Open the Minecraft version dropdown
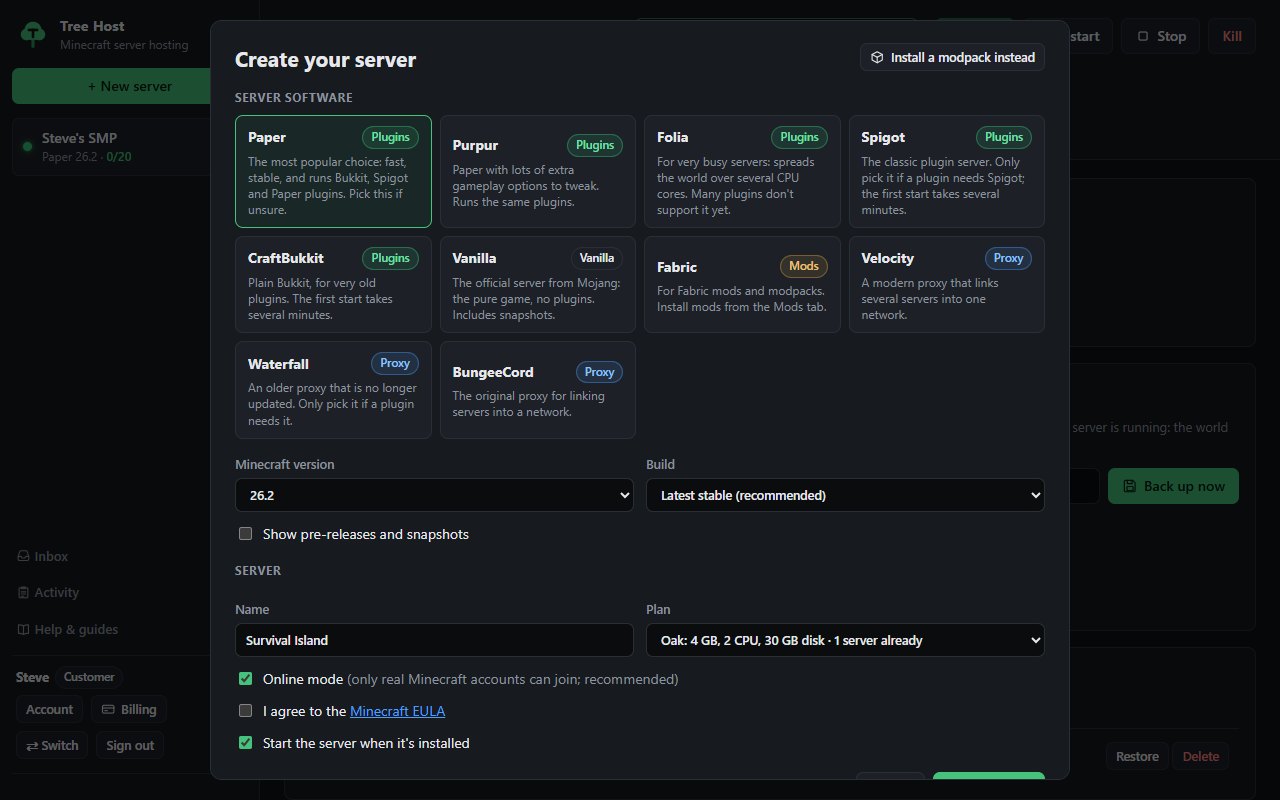1280x800 pixels. pos(434,495)
